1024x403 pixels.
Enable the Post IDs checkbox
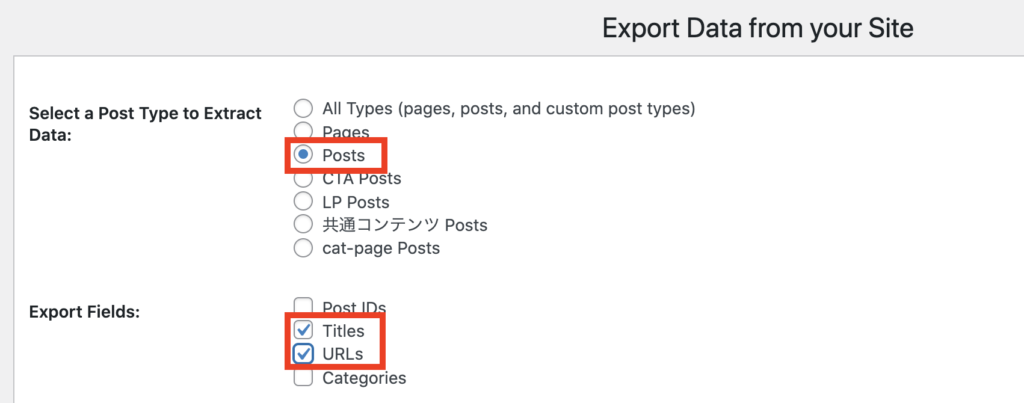(304, 306)
